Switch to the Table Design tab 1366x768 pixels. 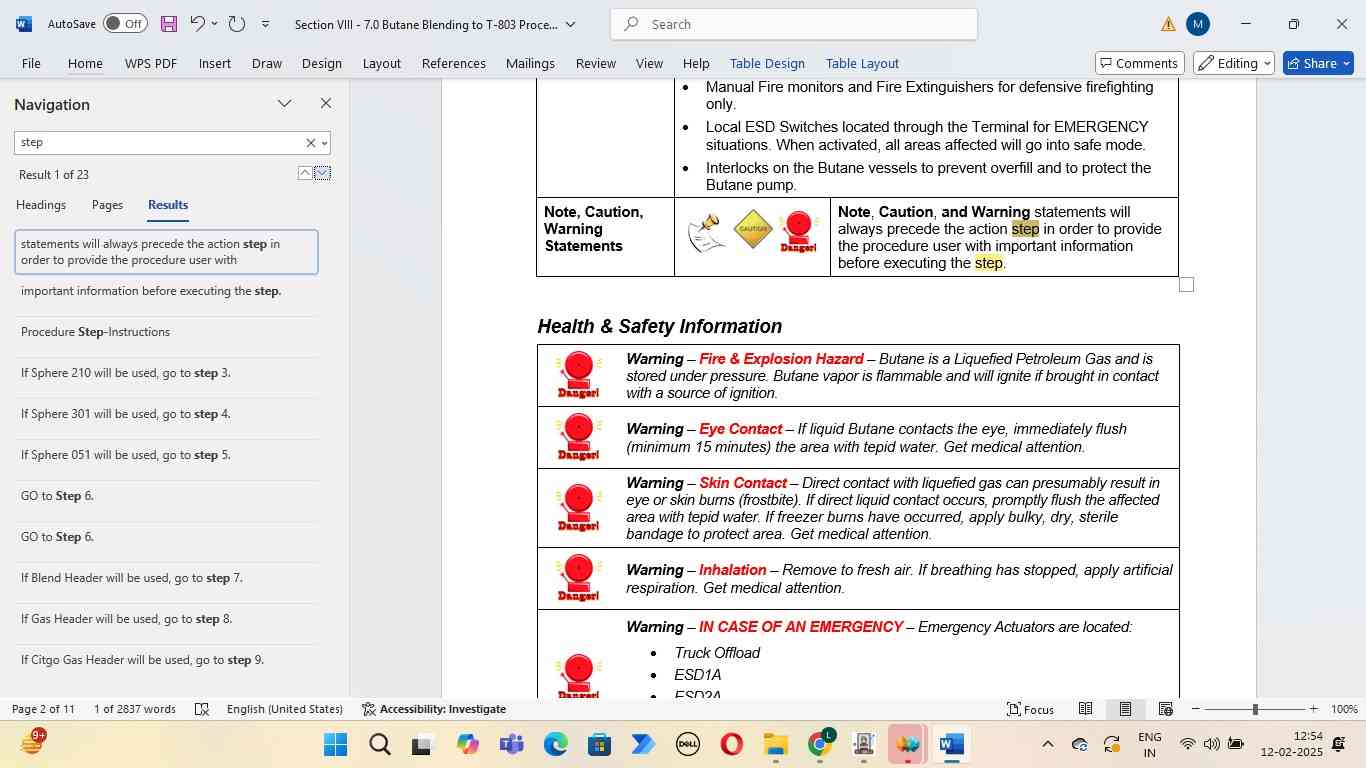tap(767, 63)
